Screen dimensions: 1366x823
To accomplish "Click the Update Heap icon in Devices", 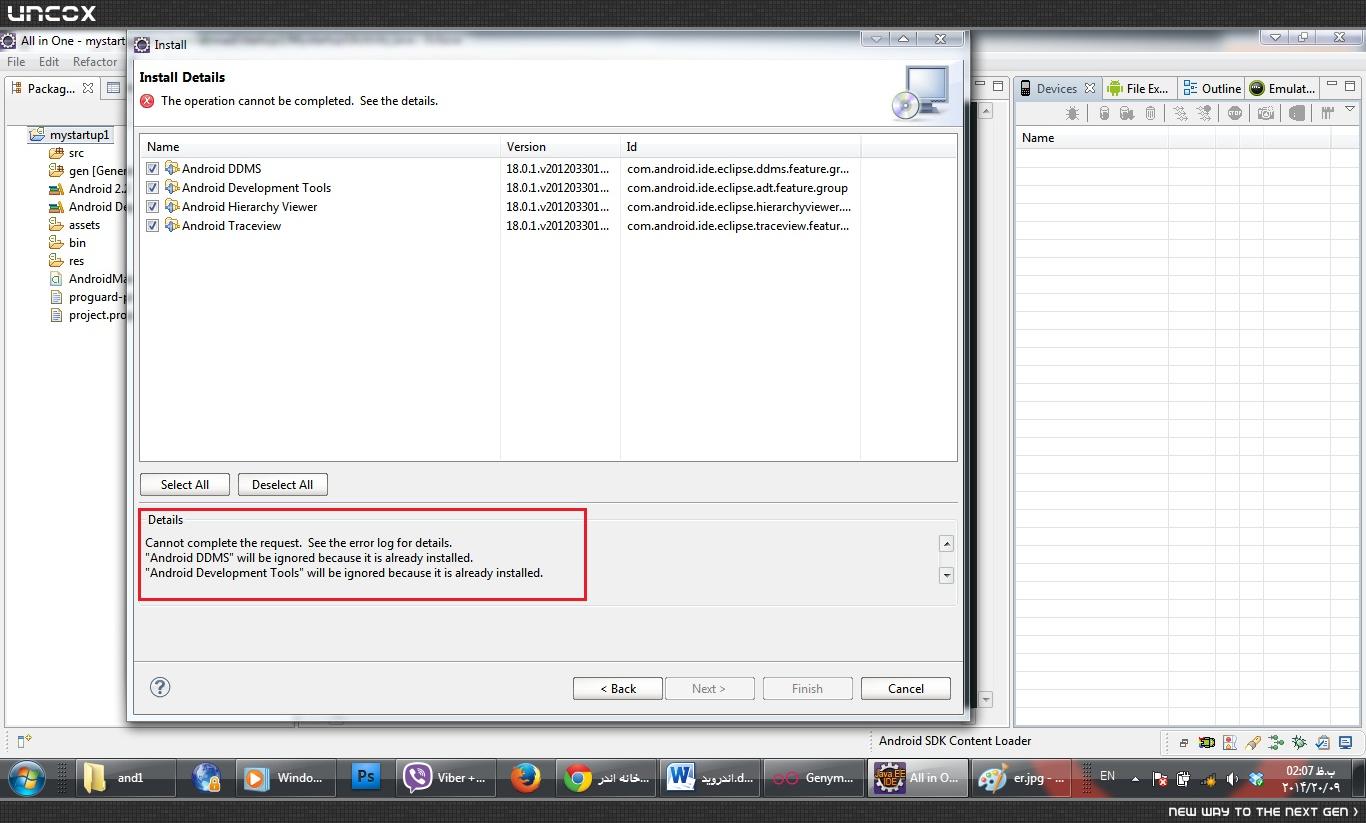I will (x=1104, y=113).
